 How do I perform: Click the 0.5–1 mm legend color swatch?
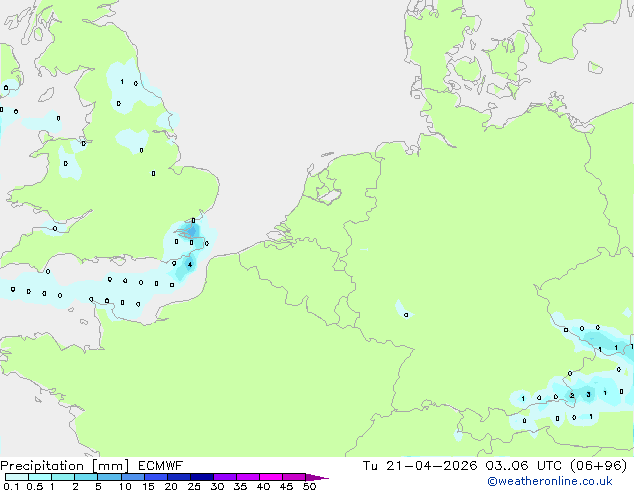click(40, 477)
